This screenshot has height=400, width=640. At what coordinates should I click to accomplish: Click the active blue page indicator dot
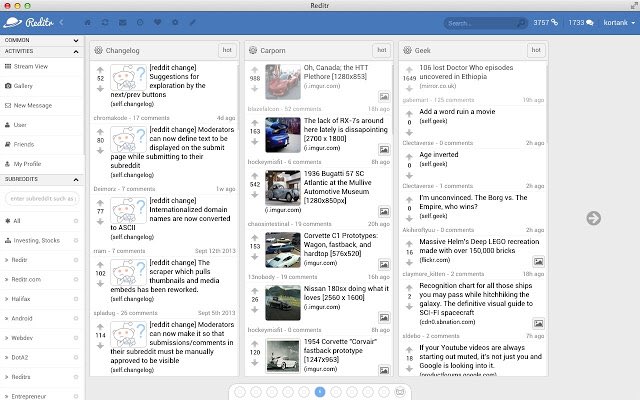coord(320,392)
